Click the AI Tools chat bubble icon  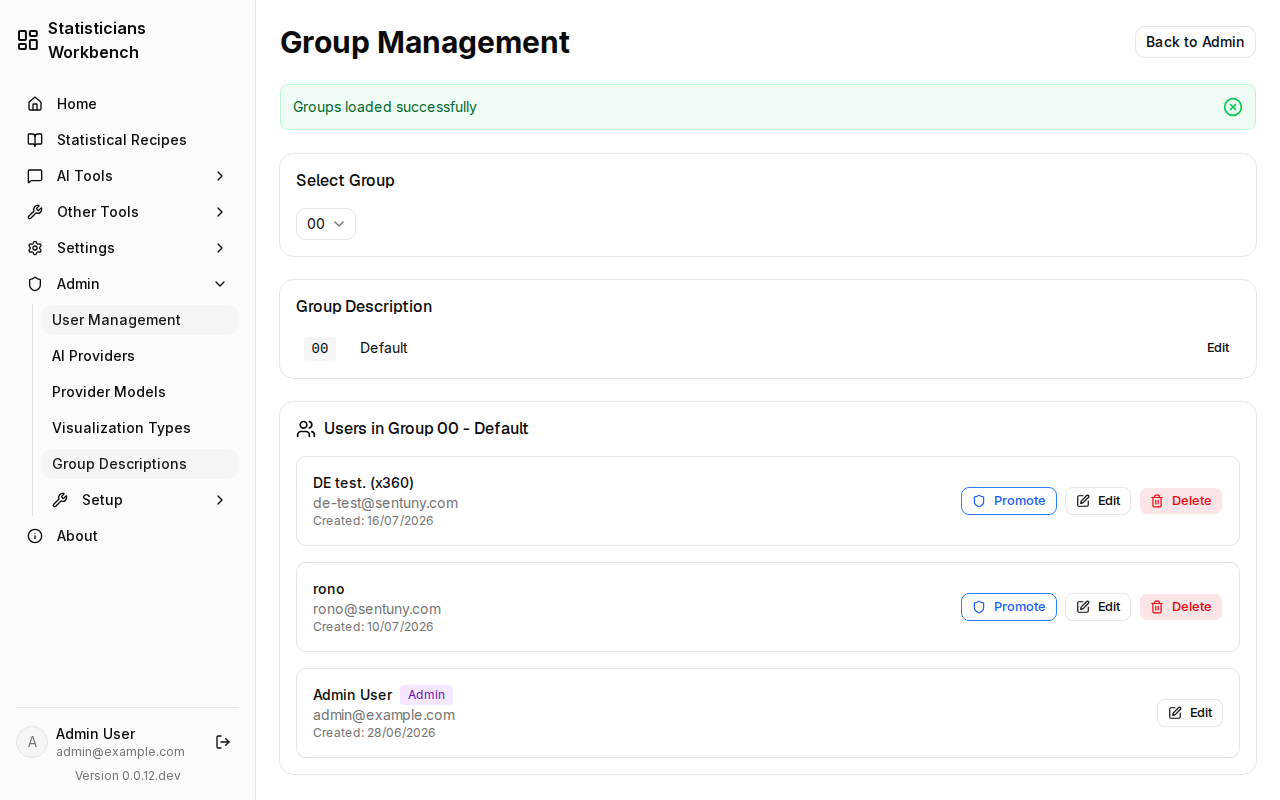coord(35,176)
